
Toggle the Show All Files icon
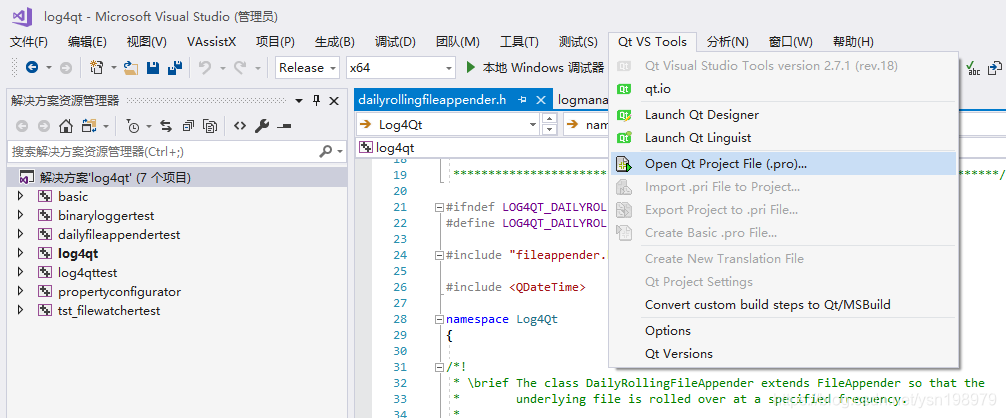coord(210,126)
